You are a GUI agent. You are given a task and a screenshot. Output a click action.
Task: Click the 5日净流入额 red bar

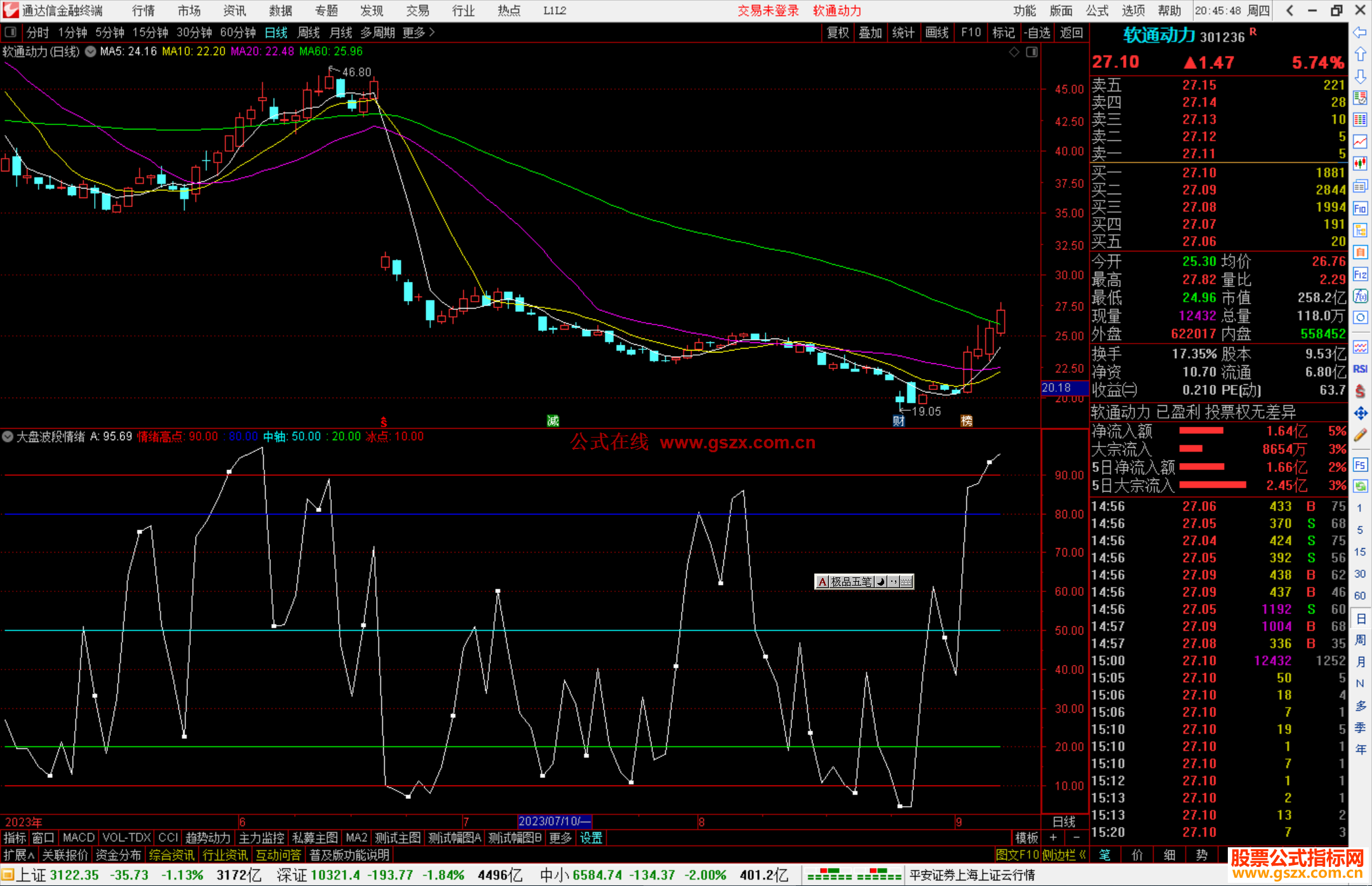1201,467
